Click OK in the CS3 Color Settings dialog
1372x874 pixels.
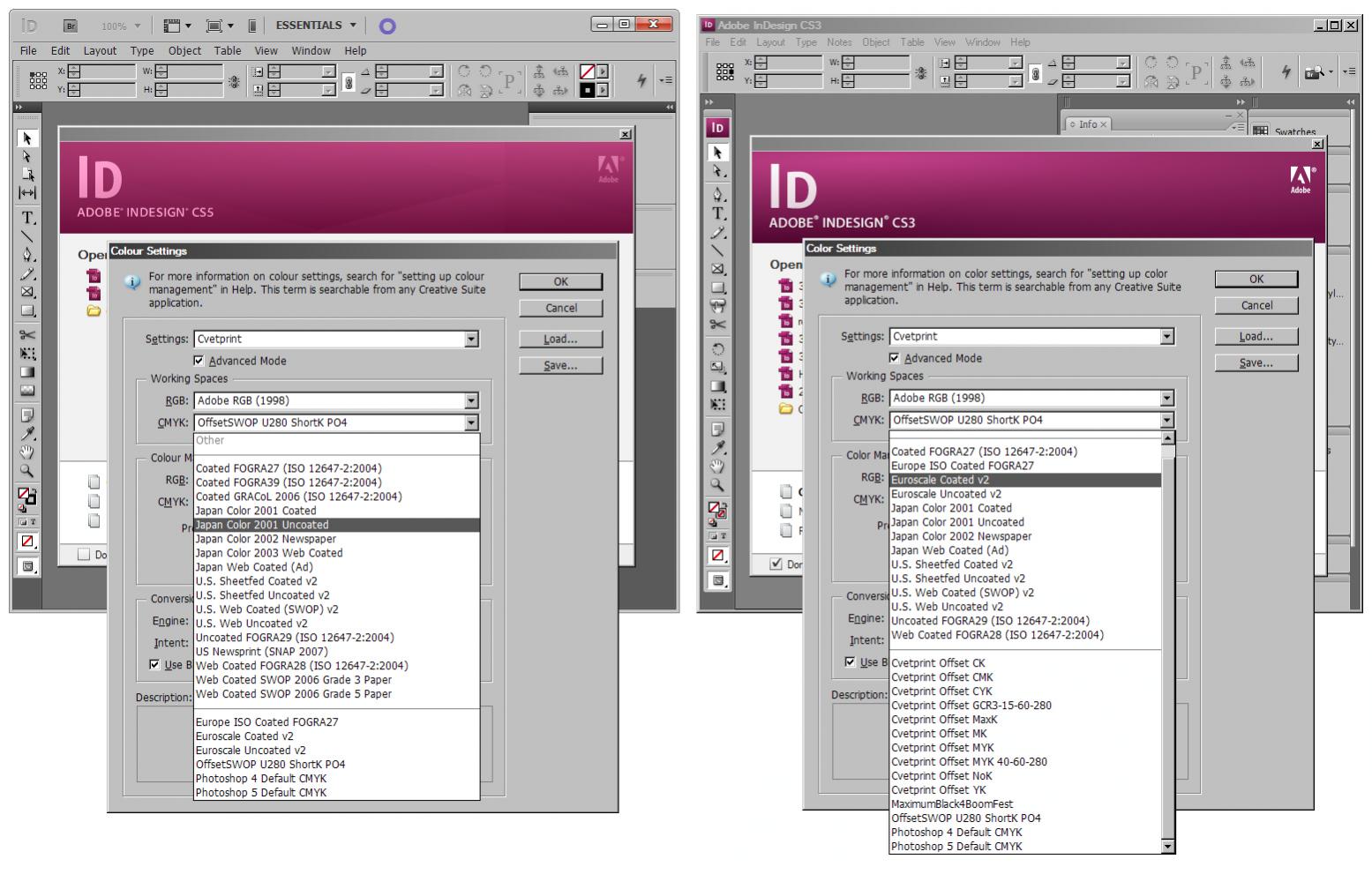click(x=1256, y=280)
